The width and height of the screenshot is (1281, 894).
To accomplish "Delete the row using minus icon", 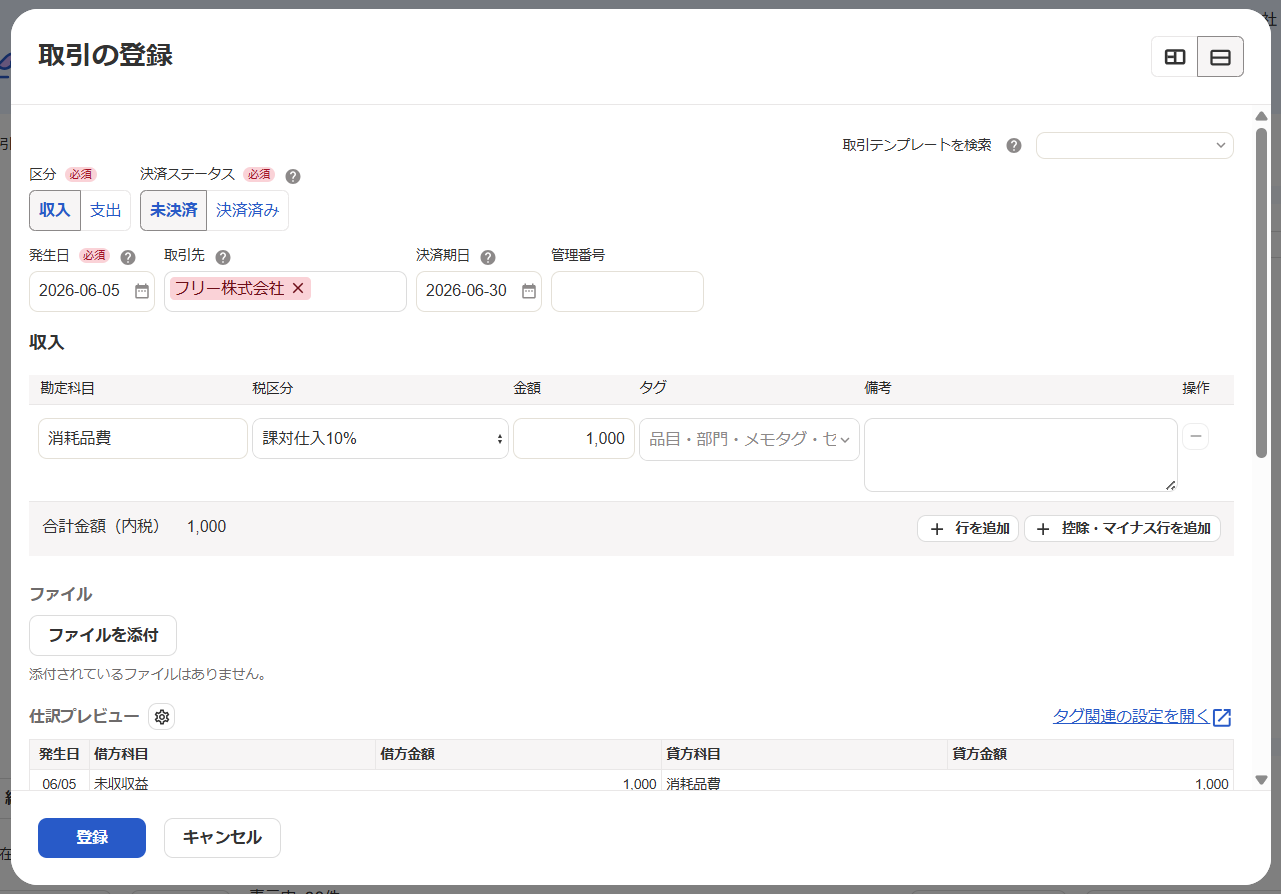I will [1196, 437].
